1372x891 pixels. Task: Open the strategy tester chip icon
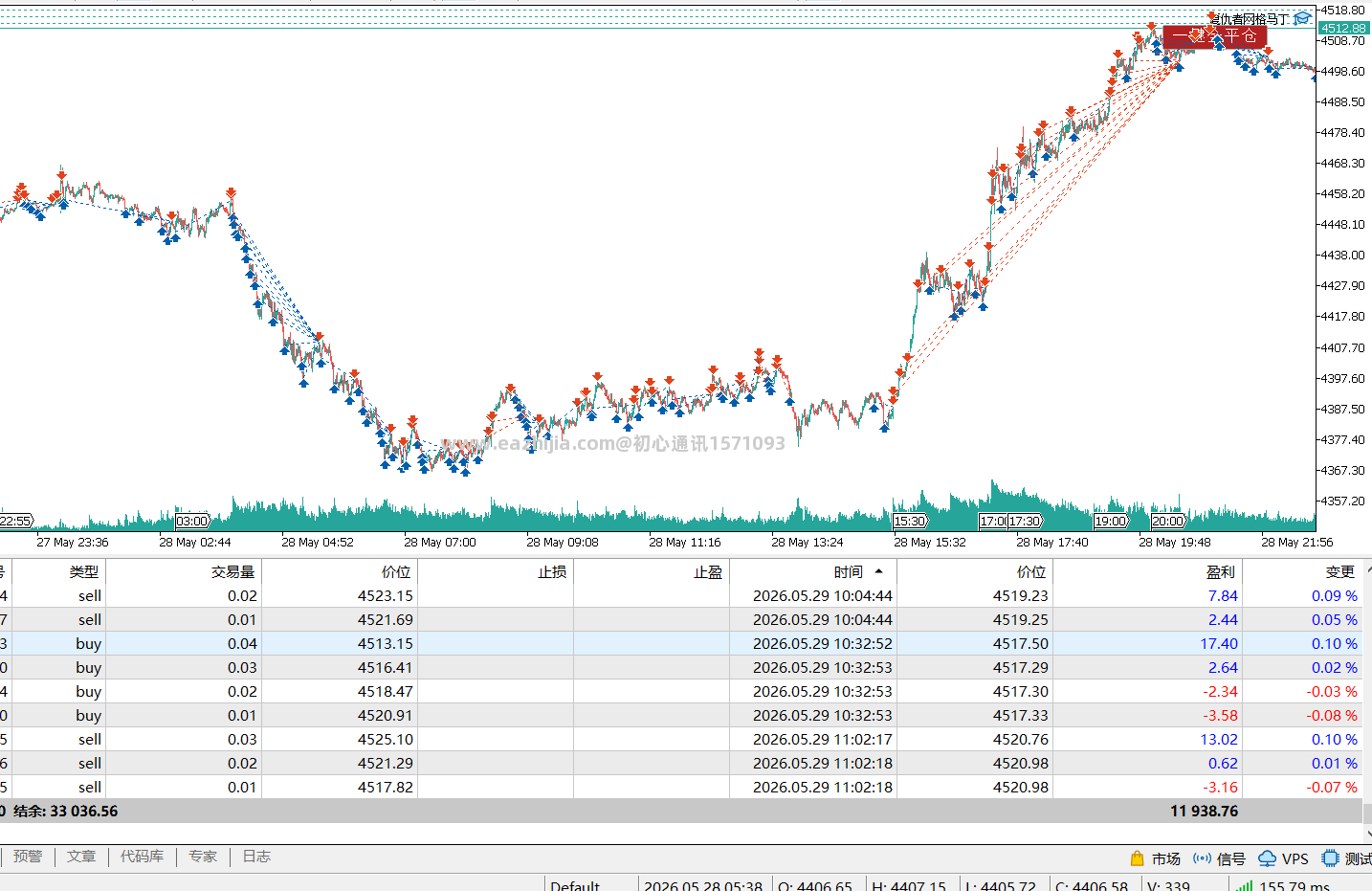coord(1330,858)
